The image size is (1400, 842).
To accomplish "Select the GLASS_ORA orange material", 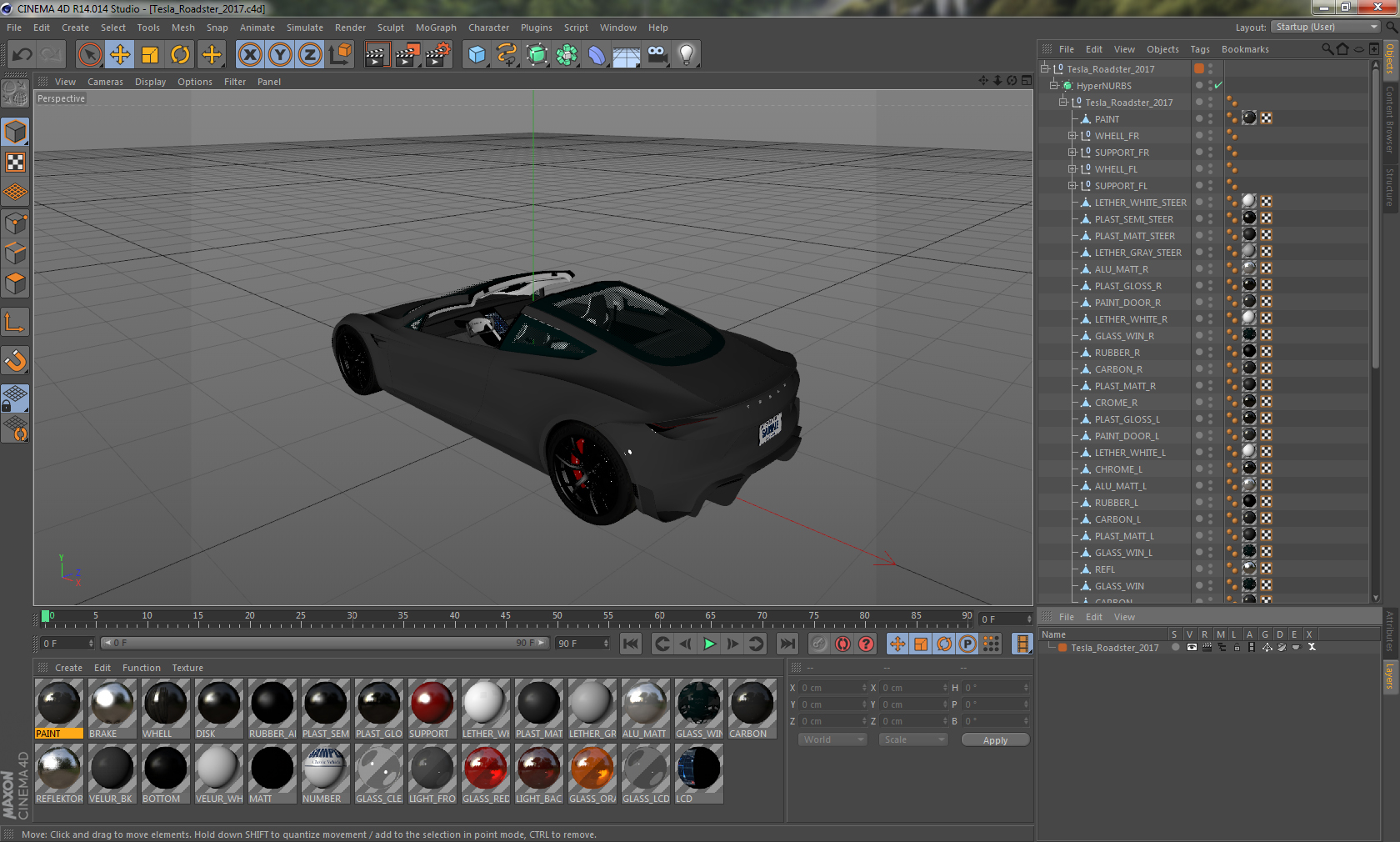I will pyautogui.click(x=592, y=774).
